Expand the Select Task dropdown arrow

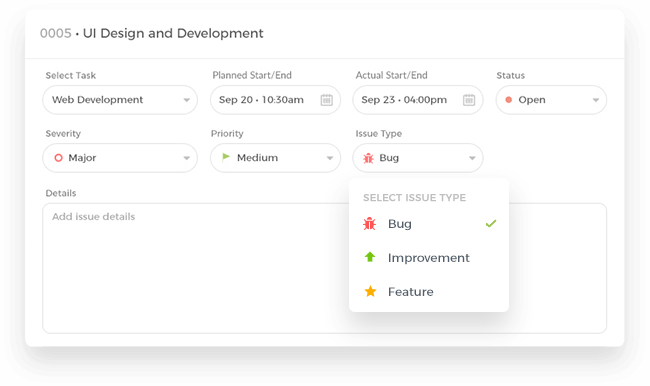187,100
